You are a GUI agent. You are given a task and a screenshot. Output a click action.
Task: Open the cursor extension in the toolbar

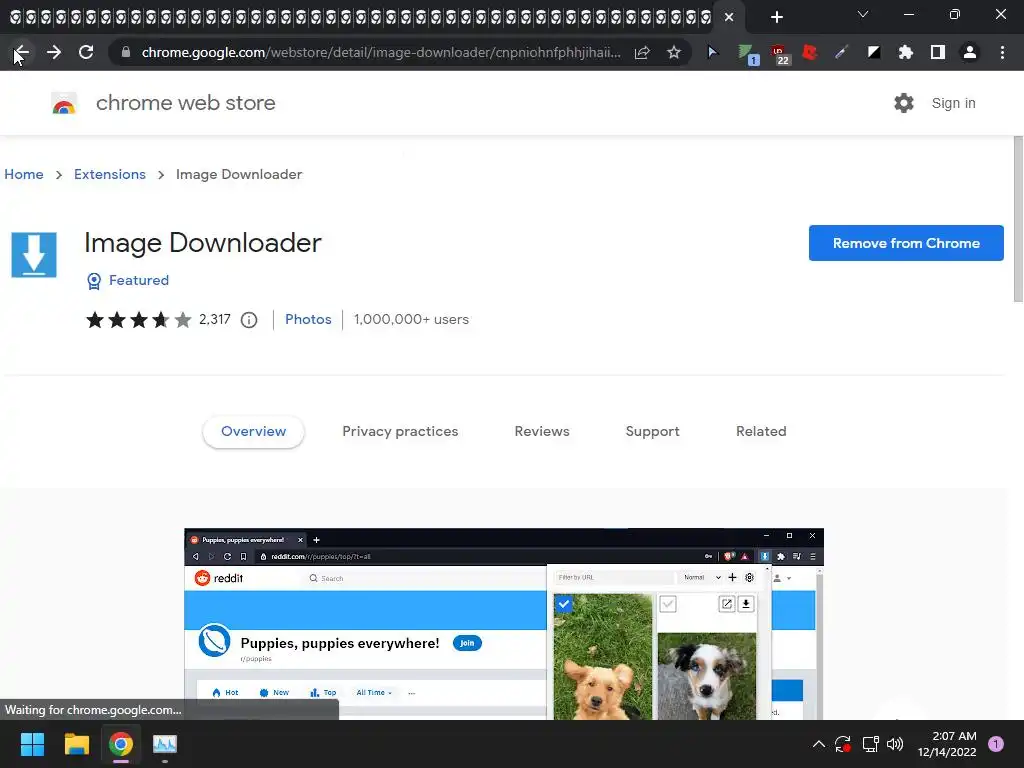[x=712, y=52]
